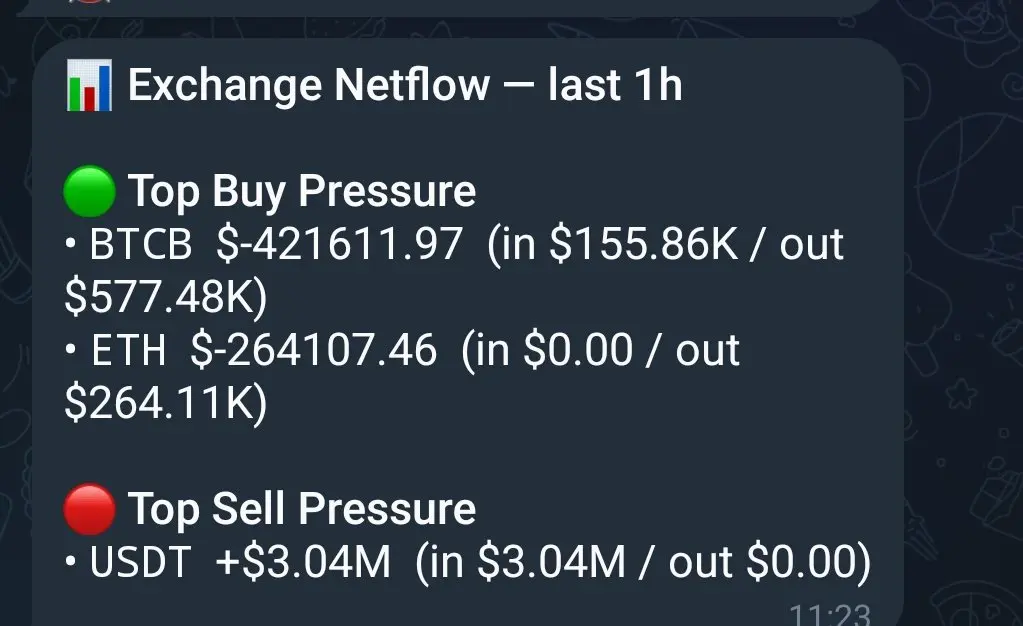Select the "last 1h" timeframe text
Screen dimensions: 1023x626
(615, 86)
